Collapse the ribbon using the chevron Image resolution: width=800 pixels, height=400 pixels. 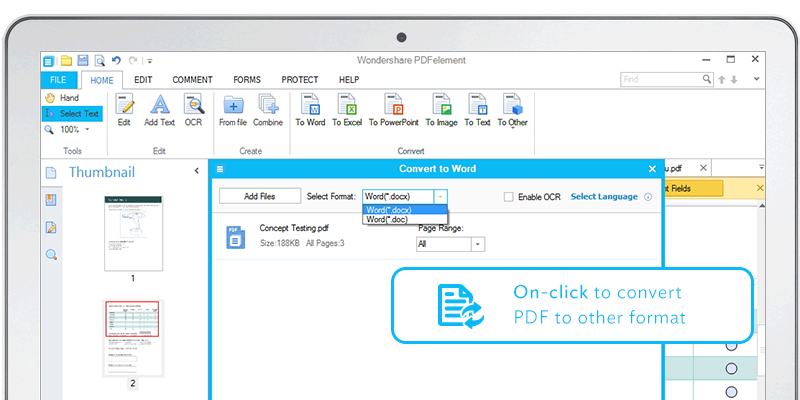pos(757,79)
